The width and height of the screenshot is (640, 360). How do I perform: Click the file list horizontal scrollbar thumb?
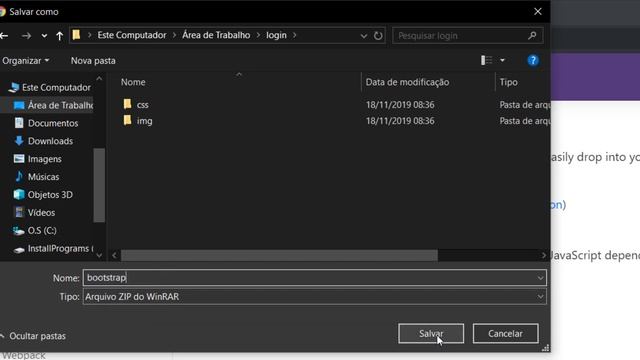click(279, 256)
